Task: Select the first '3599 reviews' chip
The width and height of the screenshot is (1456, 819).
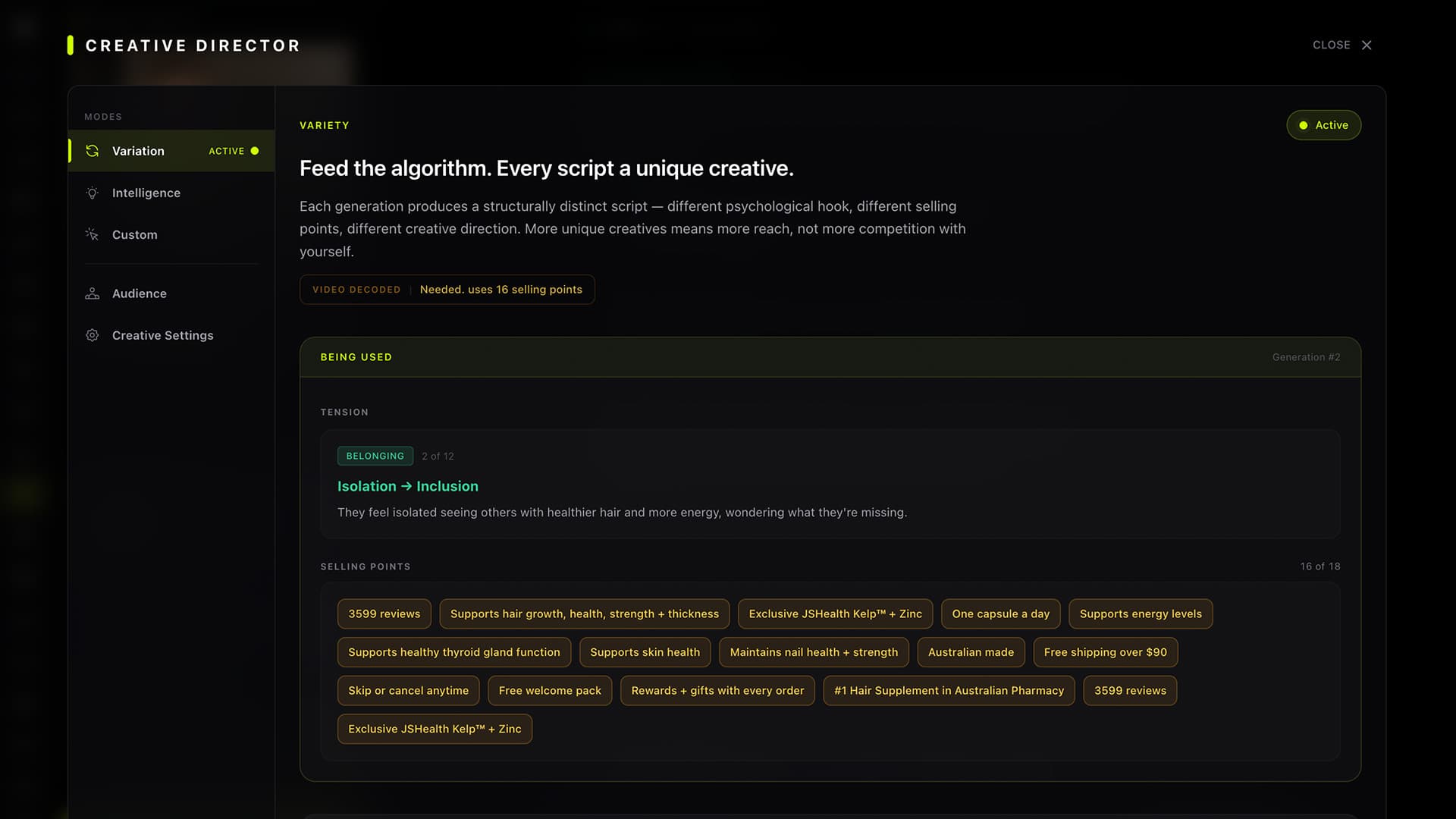Action: [384, 613]
